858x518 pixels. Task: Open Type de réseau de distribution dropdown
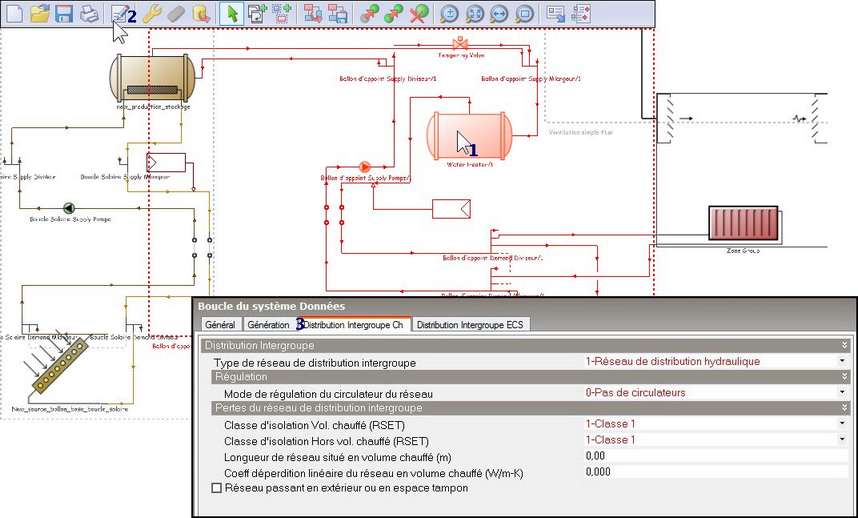(x=842, y=361)
